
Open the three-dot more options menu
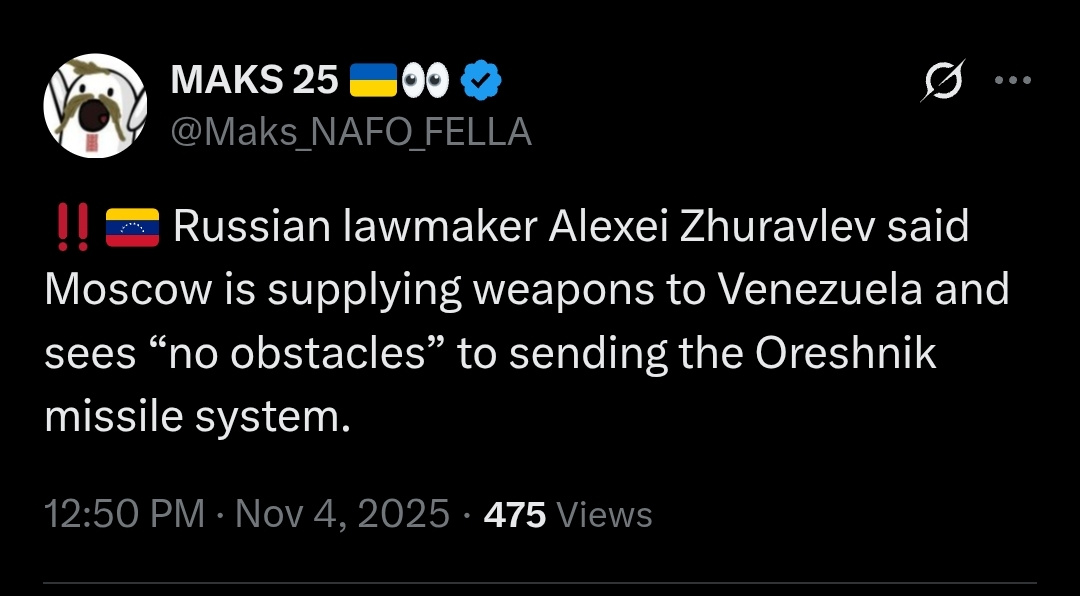[x=1013, y=81]
